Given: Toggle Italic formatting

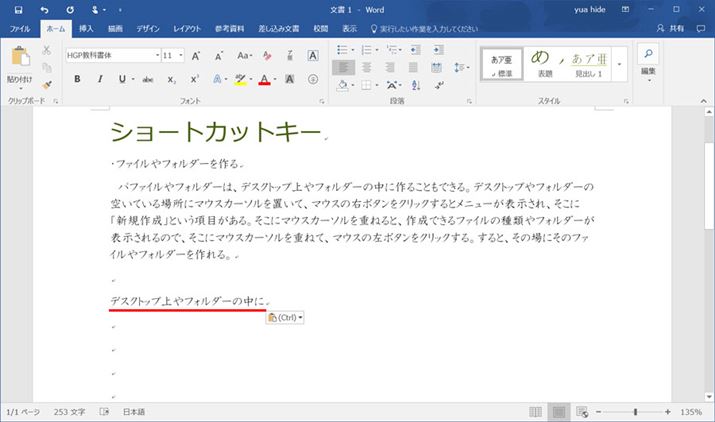Looking at the screenshot, I should [x=99, y=79].
